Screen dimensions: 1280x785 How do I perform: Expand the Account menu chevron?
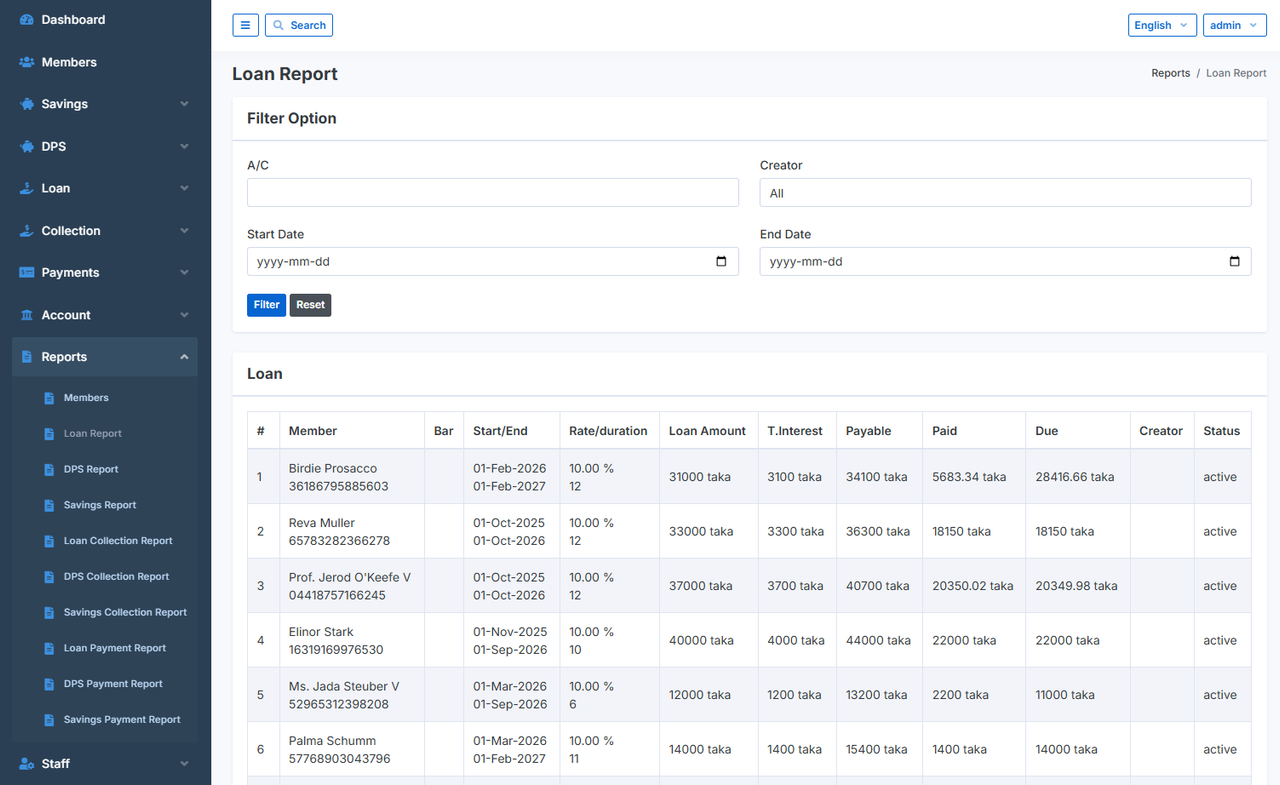[x=184, y=315]
